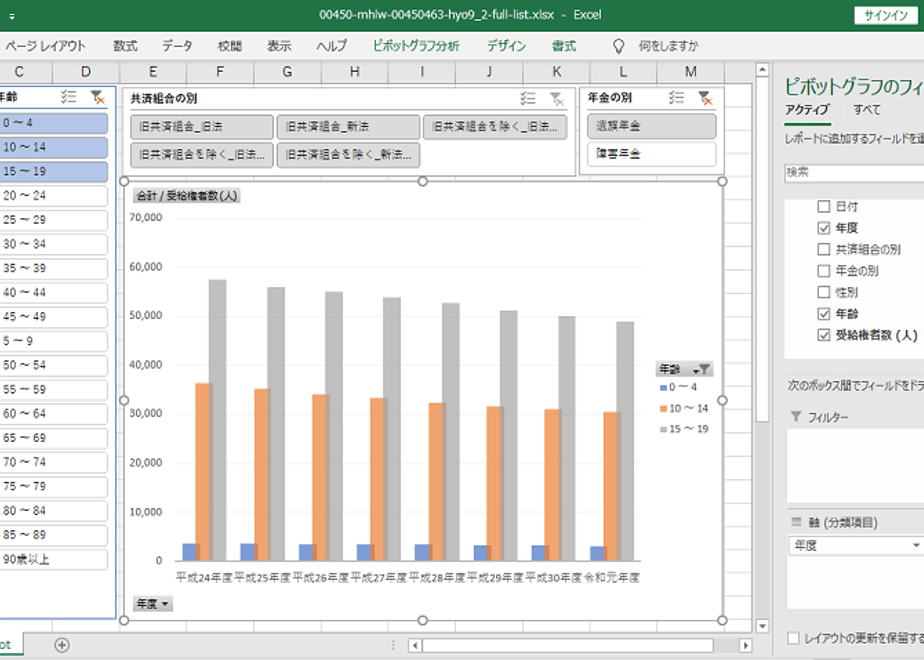Check the 性別 field checkbox
Image resolution: width=924 pixels, height=660 pixels.
click(824, 292)
